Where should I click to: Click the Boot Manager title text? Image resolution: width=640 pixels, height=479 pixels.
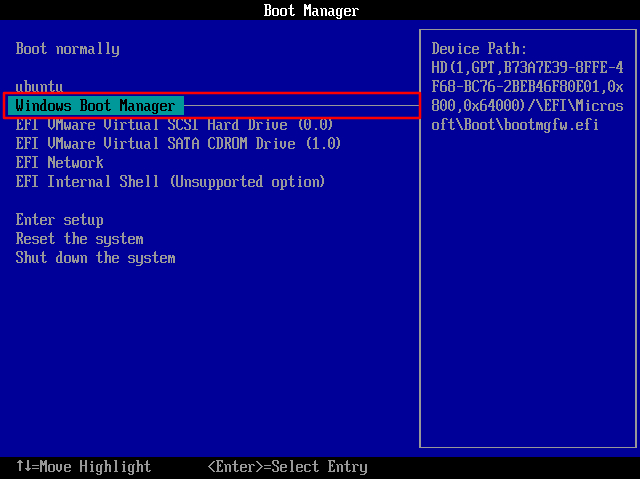[311, 11]
